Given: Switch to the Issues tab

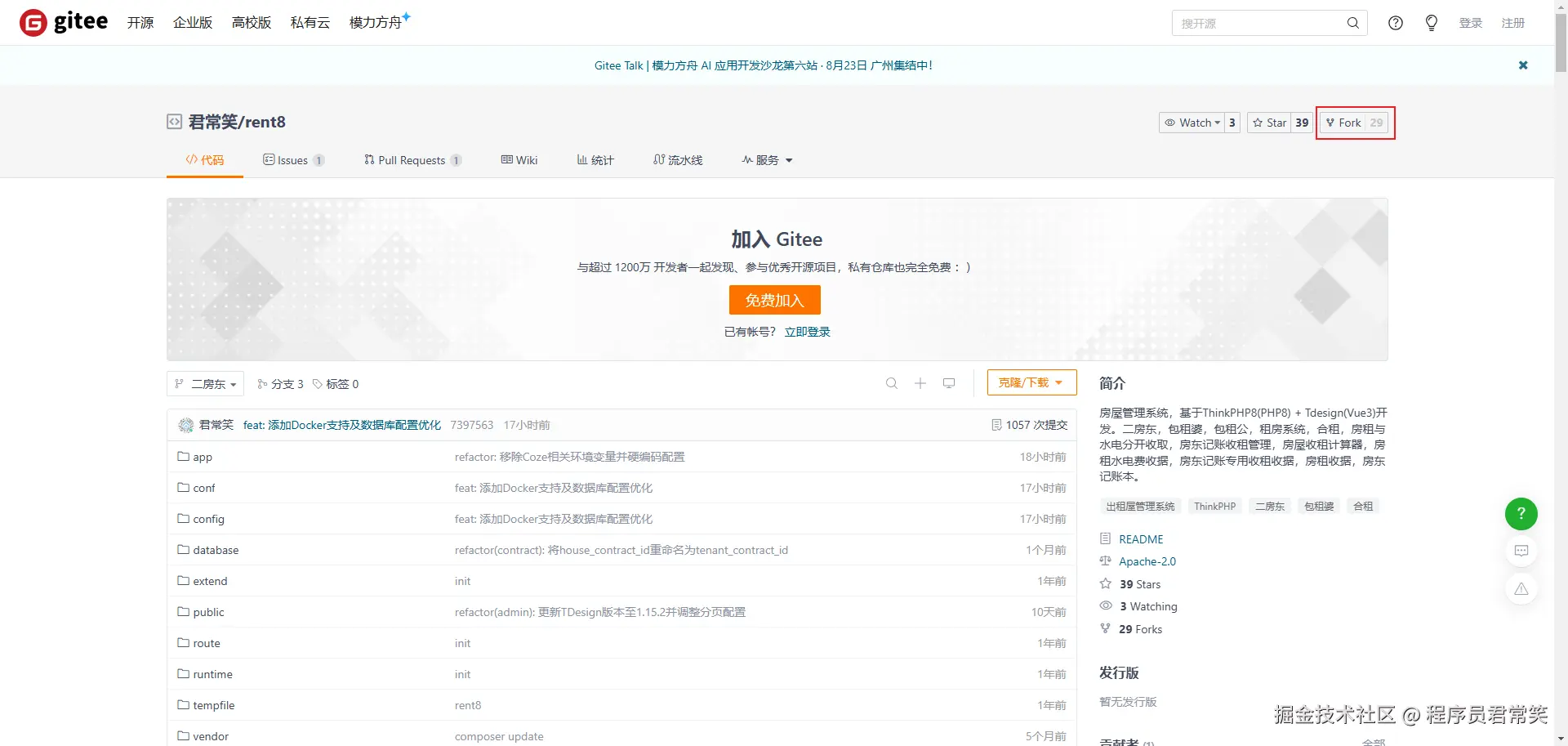Looking at the screenshot, I should (294, 160).
